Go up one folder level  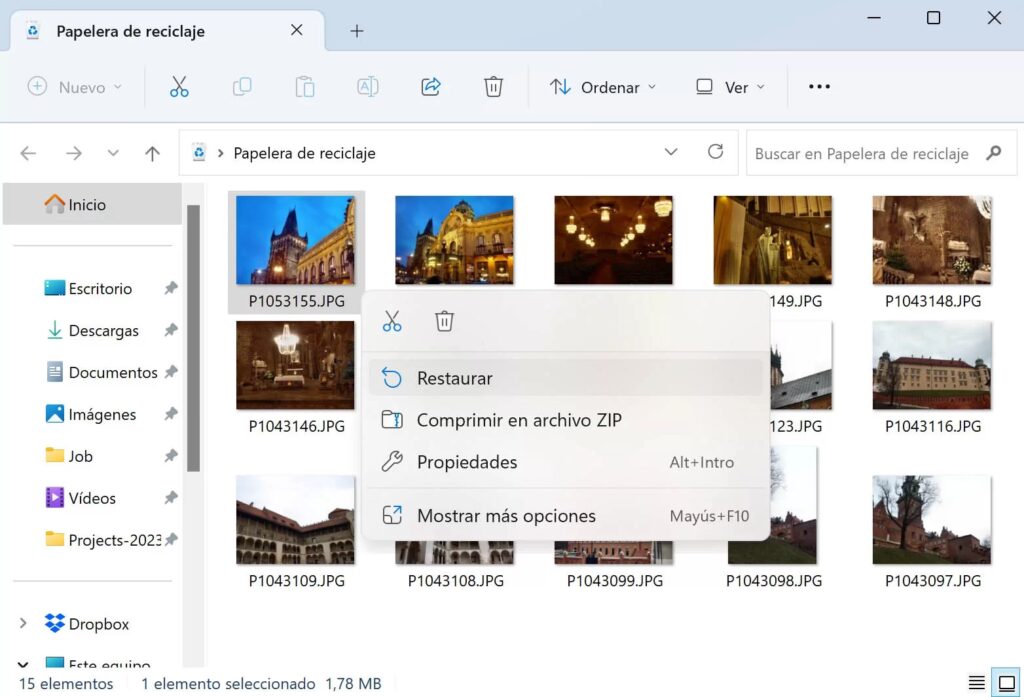coord(152,153)
